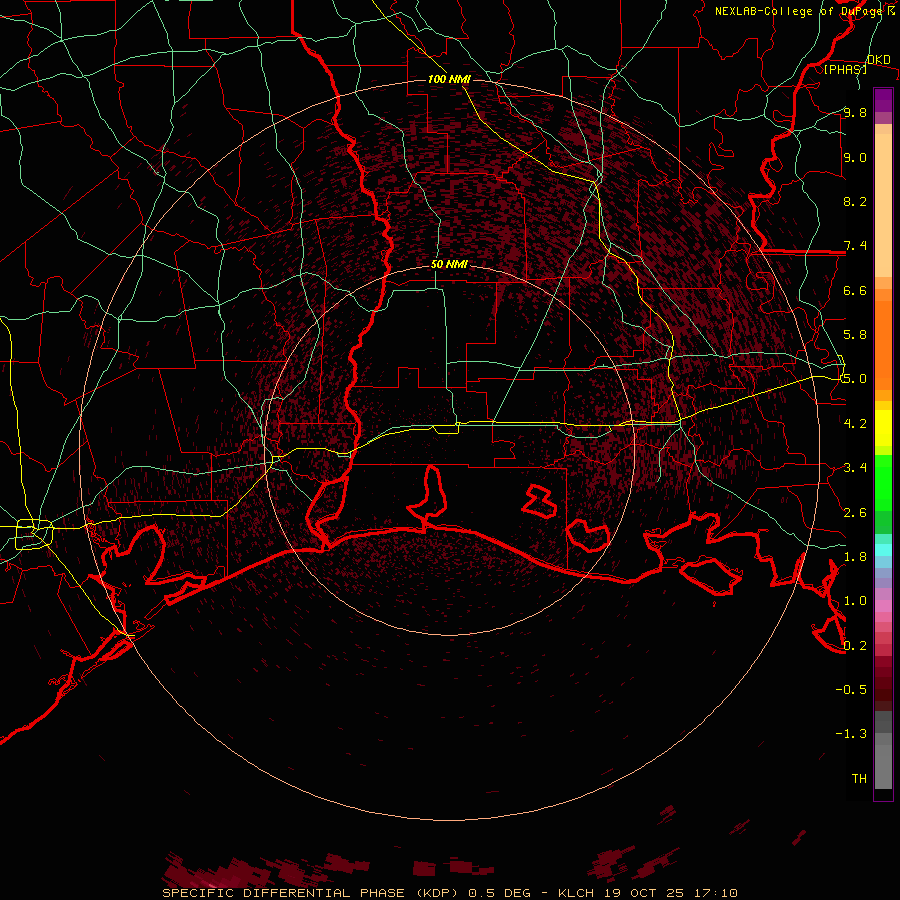The height and width of the screenshot is (900, 900).
Task: Click the 2.6 value on the scale
Action: coord(855,513)
